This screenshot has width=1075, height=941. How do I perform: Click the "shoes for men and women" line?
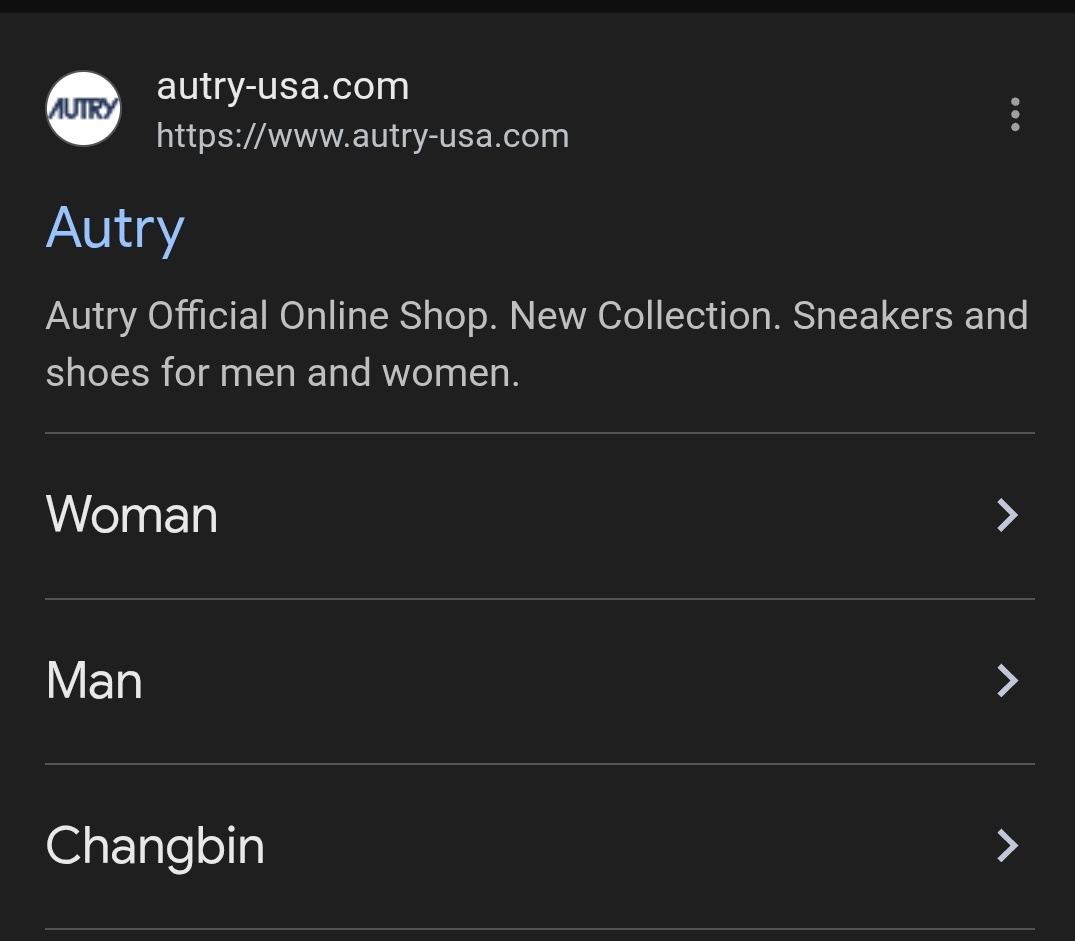283,373
